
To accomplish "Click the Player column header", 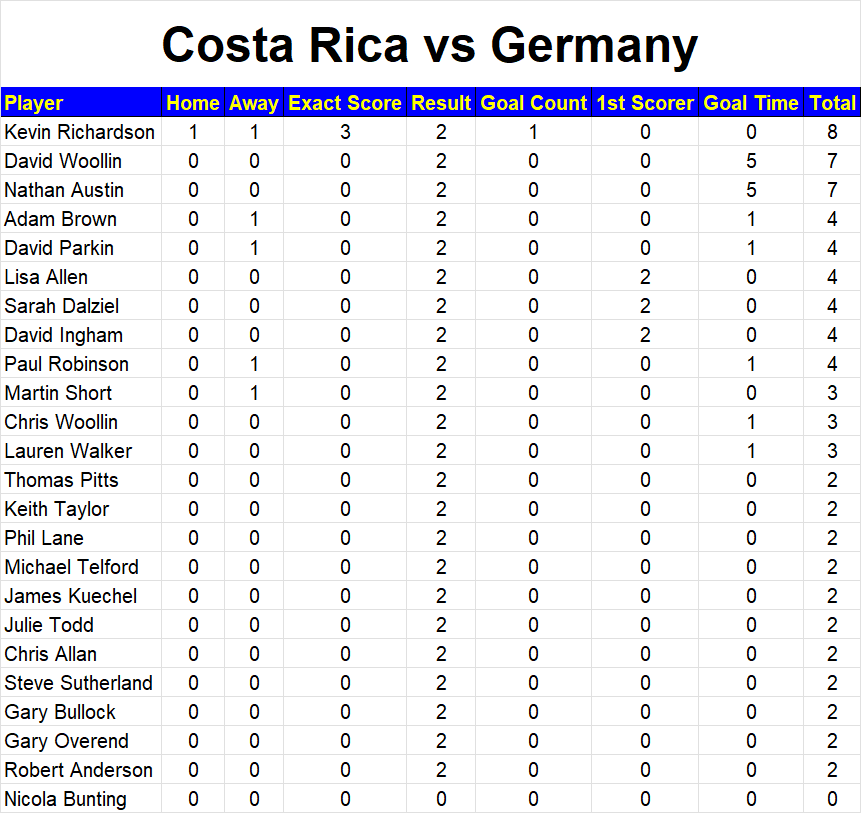I will [81, 103].
